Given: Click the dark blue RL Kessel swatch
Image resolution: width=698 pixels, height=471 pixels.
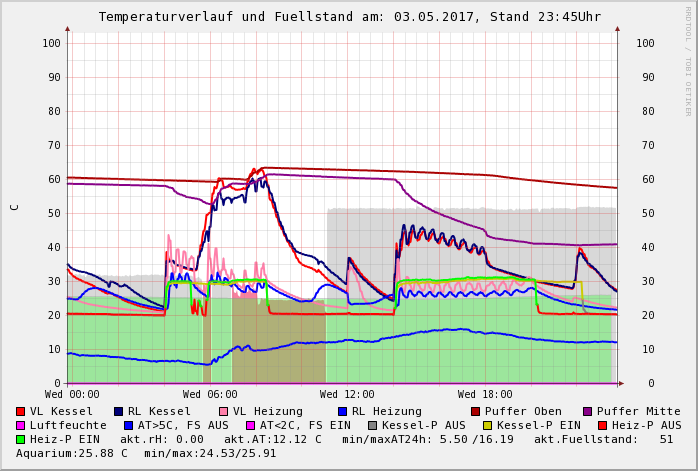Looking at the screenshot, I should click(x=119, y=411).
